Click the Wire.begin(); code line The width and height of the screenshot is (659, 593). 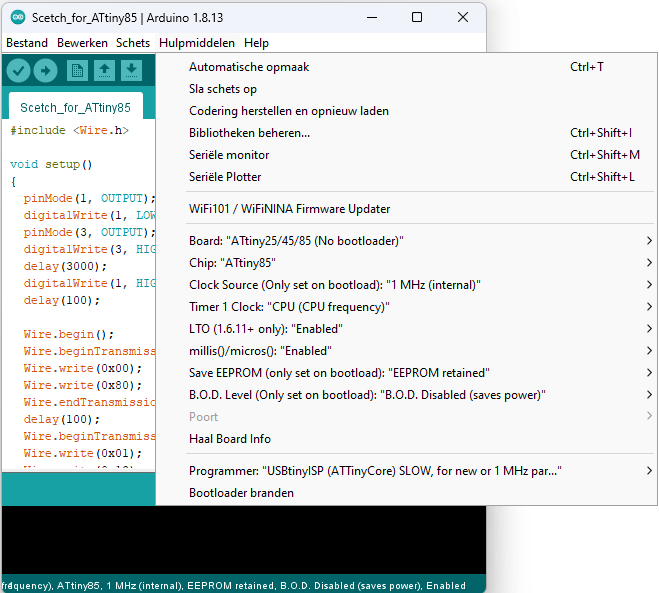(x=69, y=335)
